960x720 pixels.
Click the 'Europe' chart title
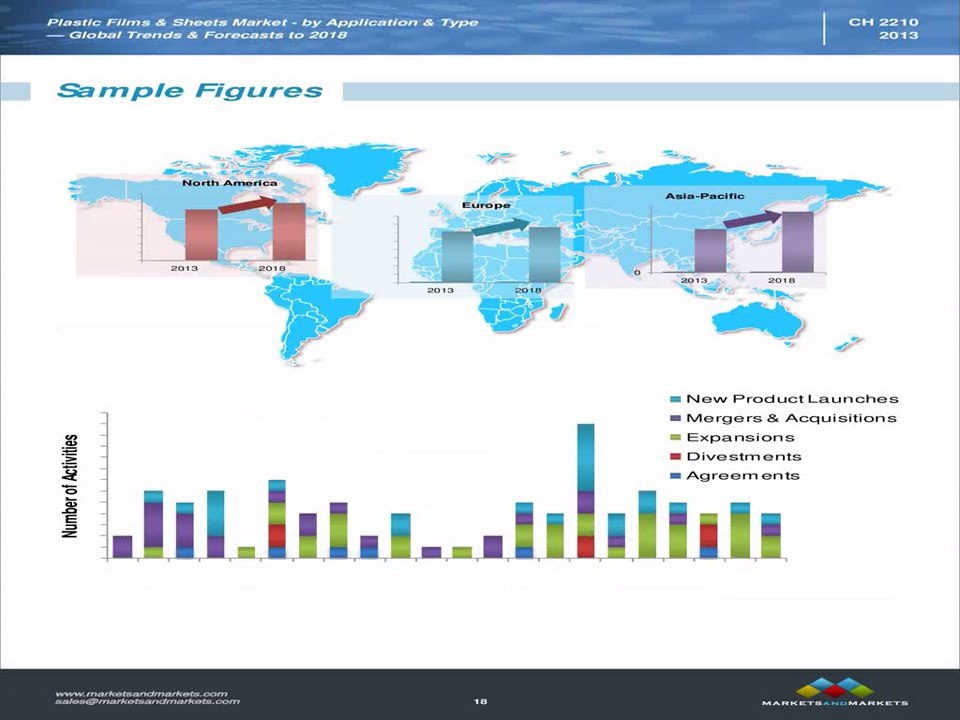pyautogui.click(x=486, y=205)
